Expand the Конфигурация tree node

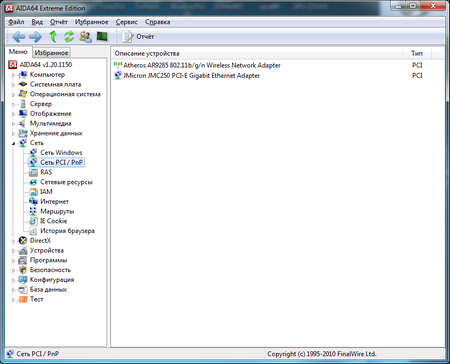(x=13, y=280)
